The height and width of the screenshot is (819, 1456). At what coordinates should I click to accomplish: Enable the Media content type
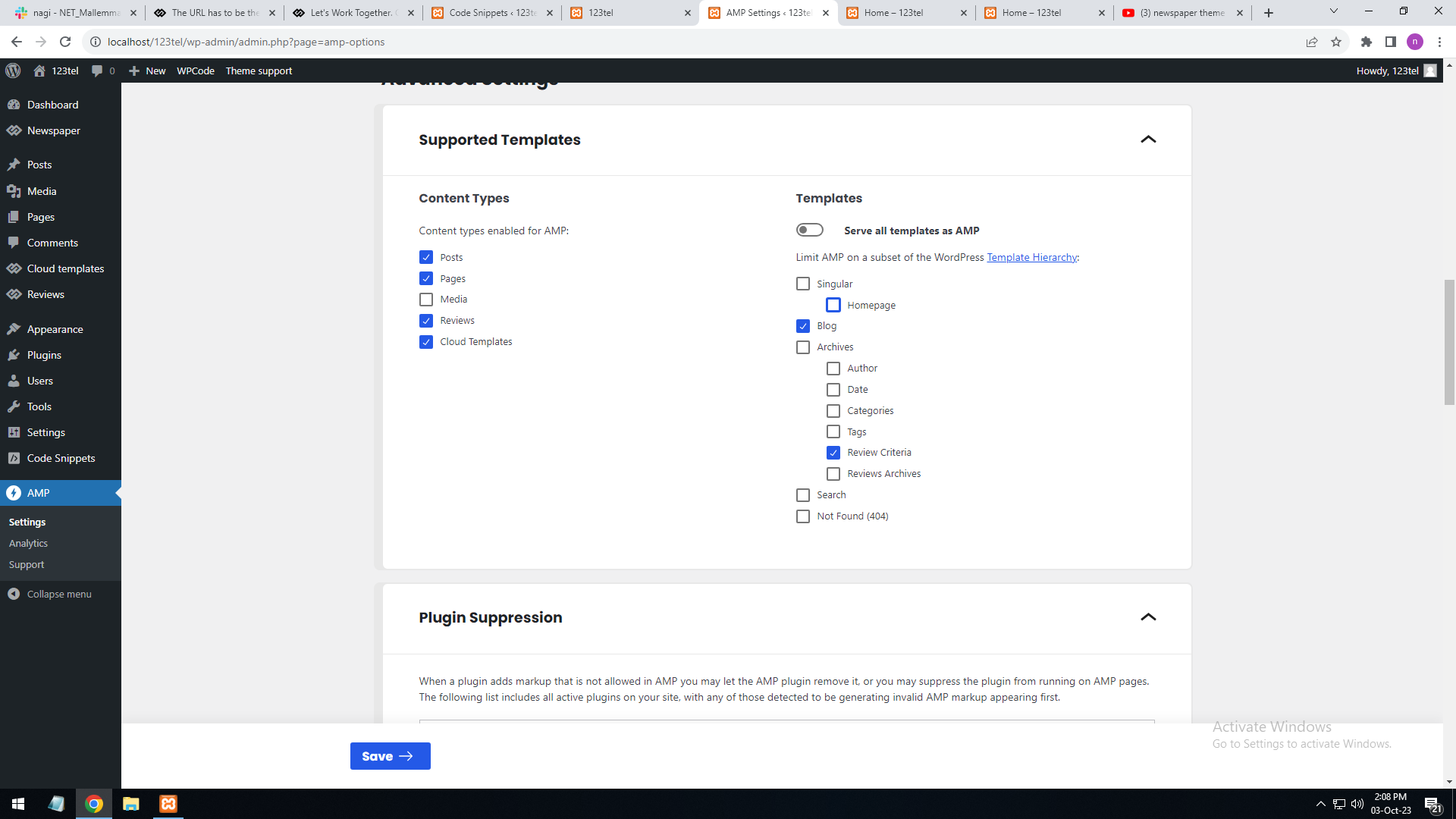(x=426, y=300)
